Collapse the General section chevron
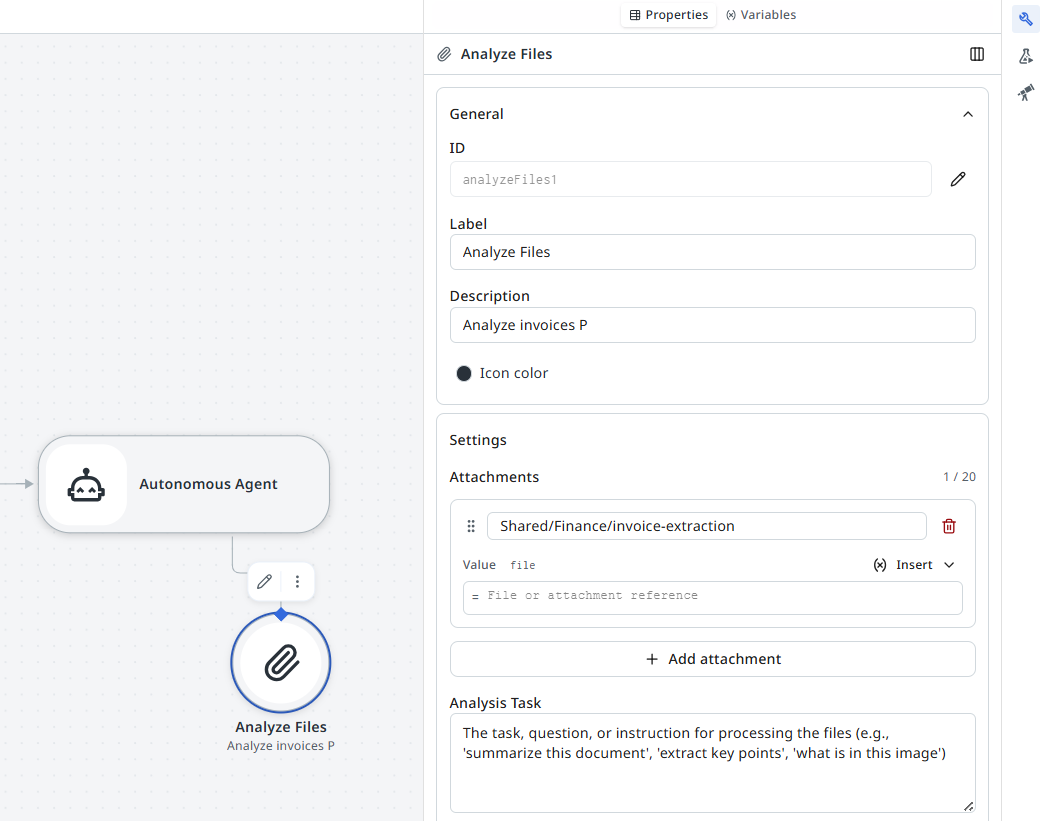This screenshot has height=821, width=1048. coord(968,114)
